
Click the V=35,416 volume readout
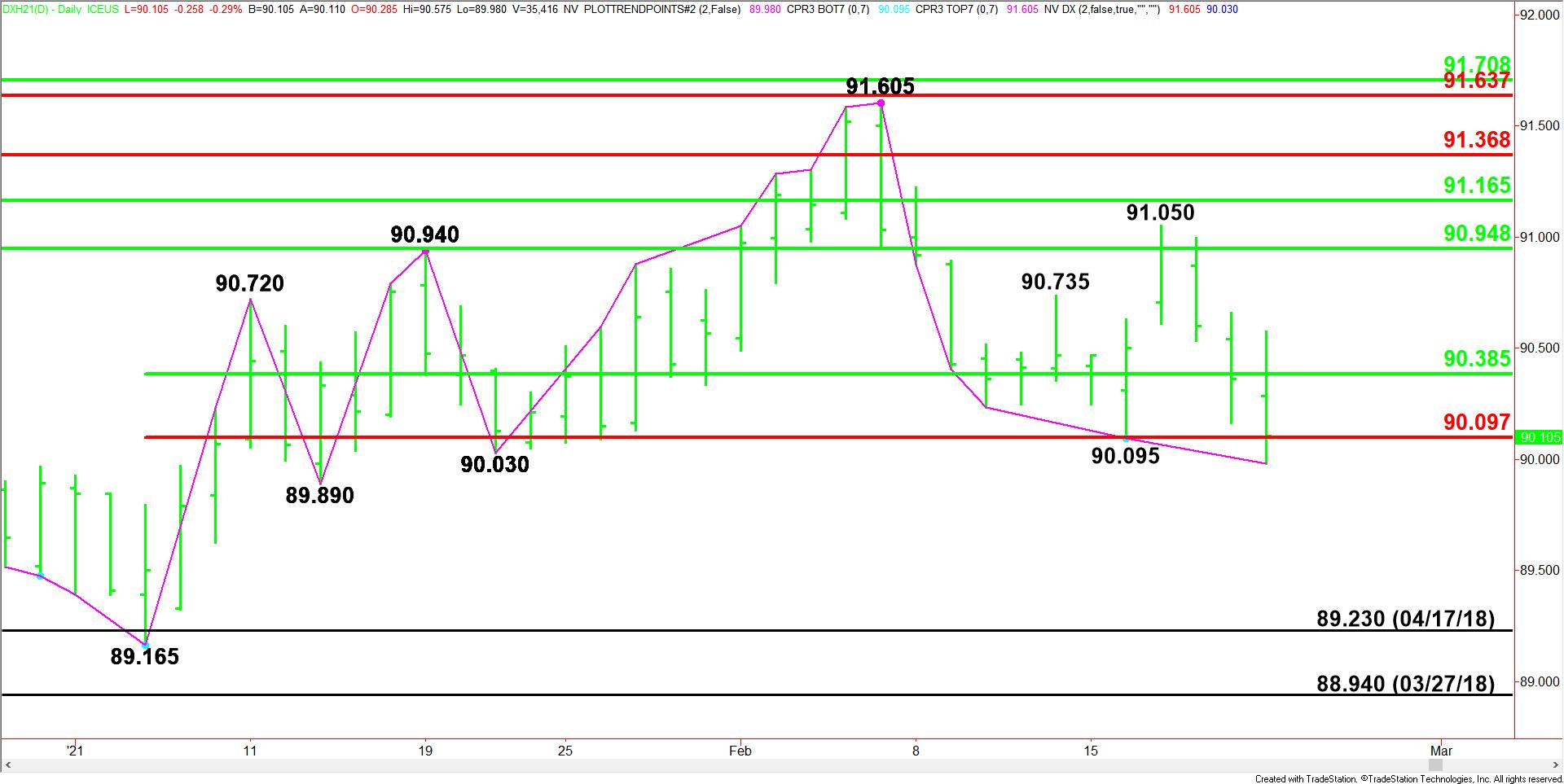point(534,10)
